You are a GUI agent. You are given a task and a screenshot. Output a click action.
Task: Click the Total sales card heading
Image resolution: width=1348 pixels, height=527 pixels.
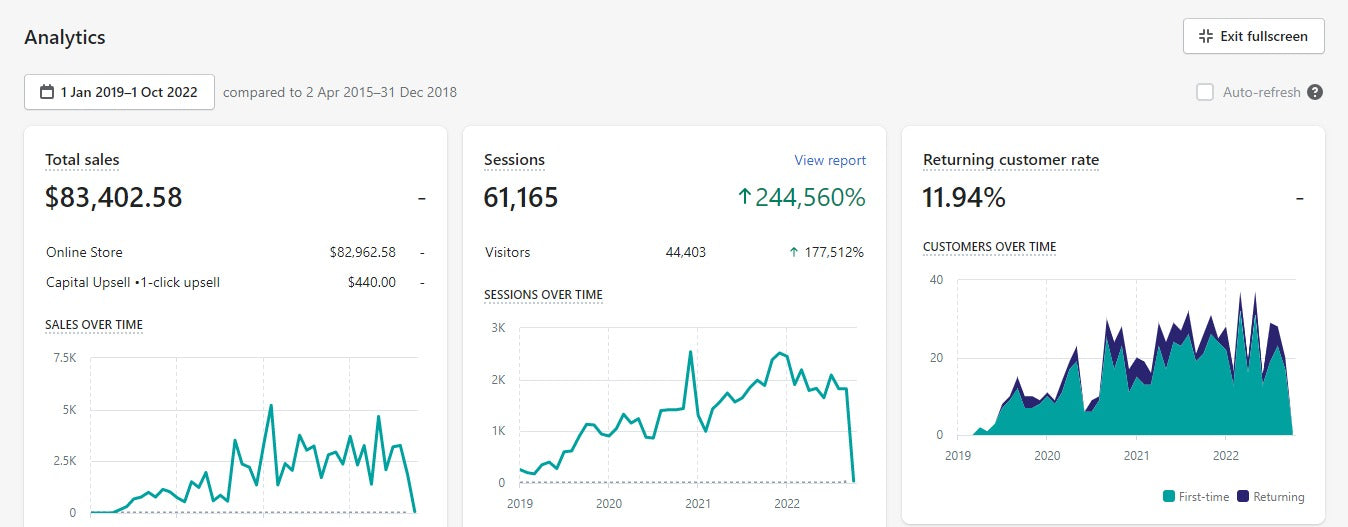(82, 160)
